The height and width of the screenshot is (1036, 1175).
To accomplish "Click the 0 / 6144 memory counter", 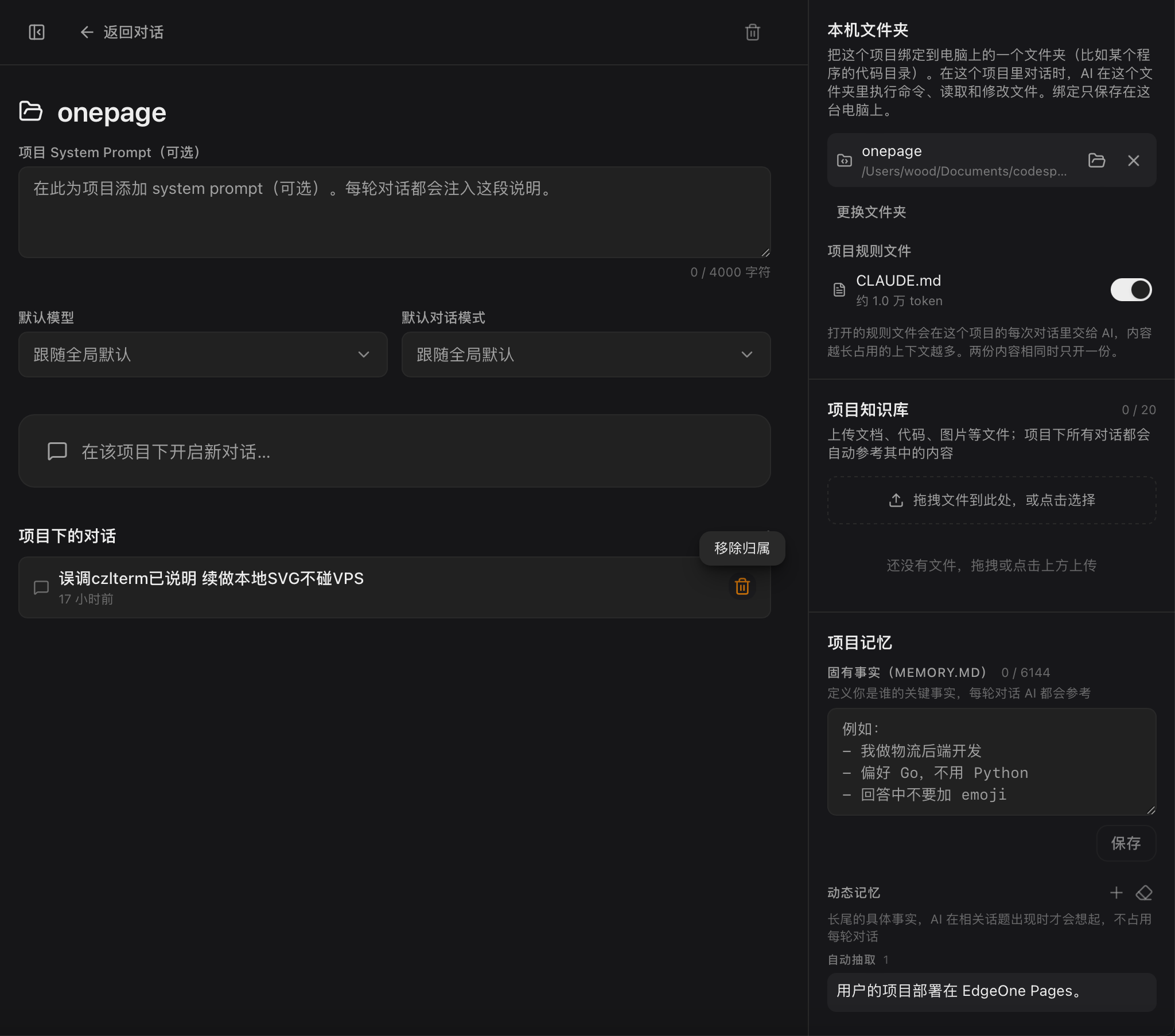I will point(1025,673).
